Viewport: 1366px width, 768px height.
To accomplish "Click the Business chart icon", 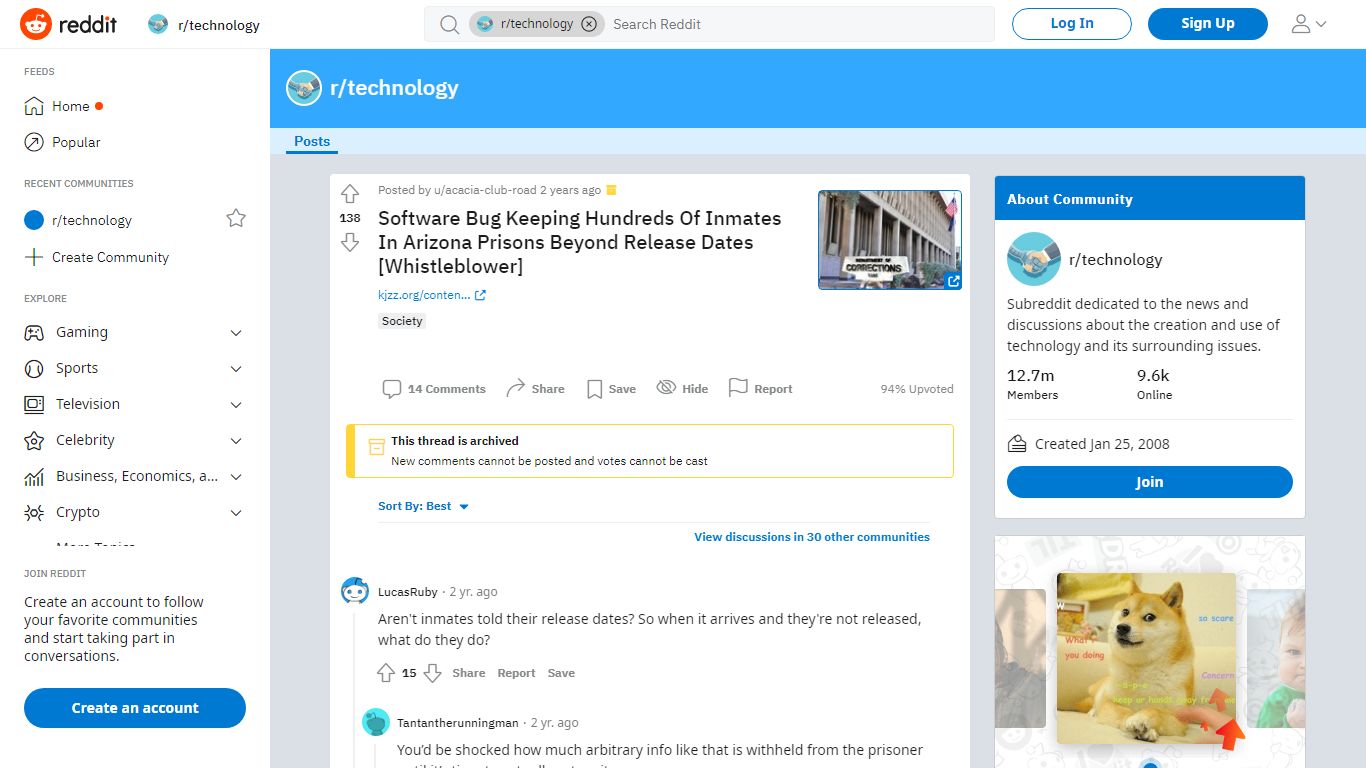I will 34,477.
